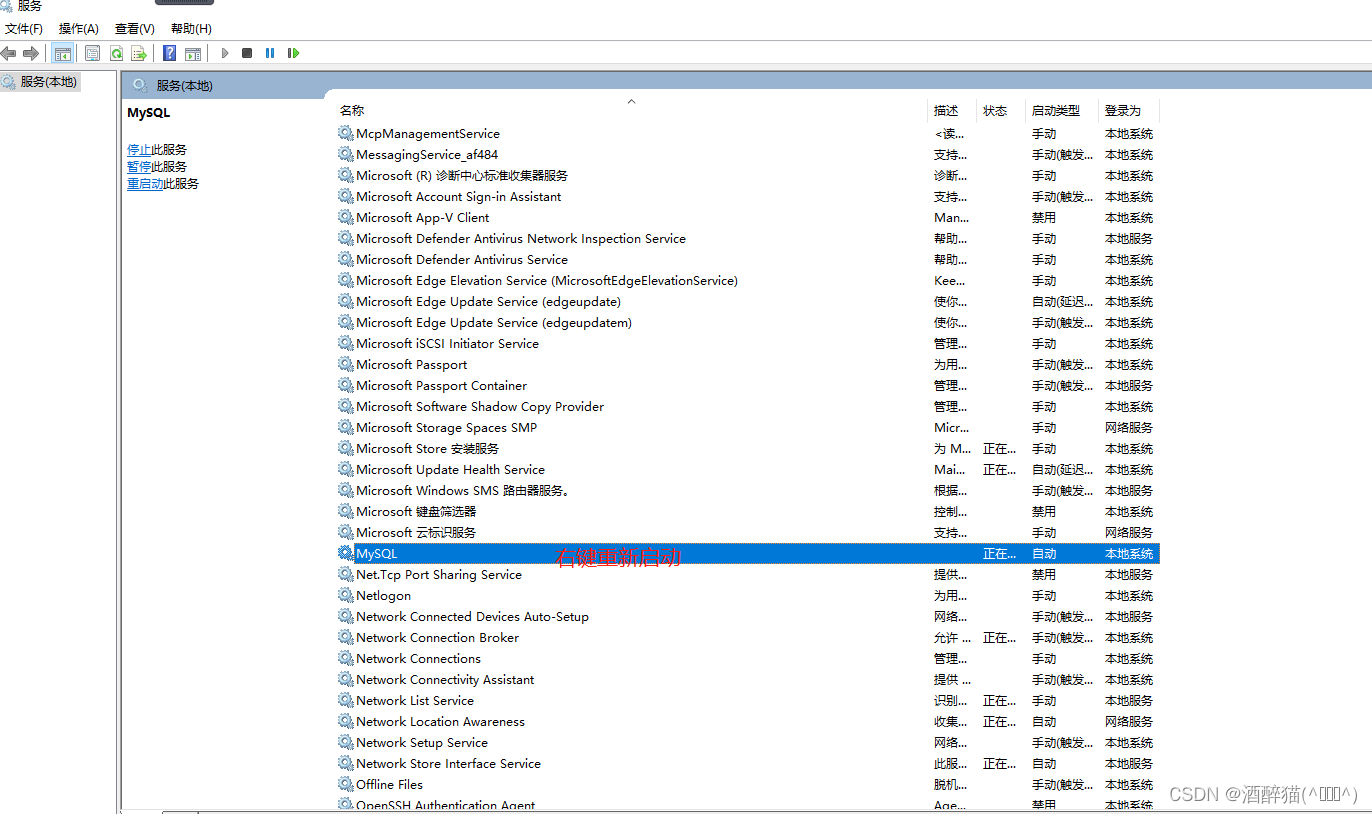
Task: Select the Microsoft Defender Antivirus Service name
Action: pos(462,259)
